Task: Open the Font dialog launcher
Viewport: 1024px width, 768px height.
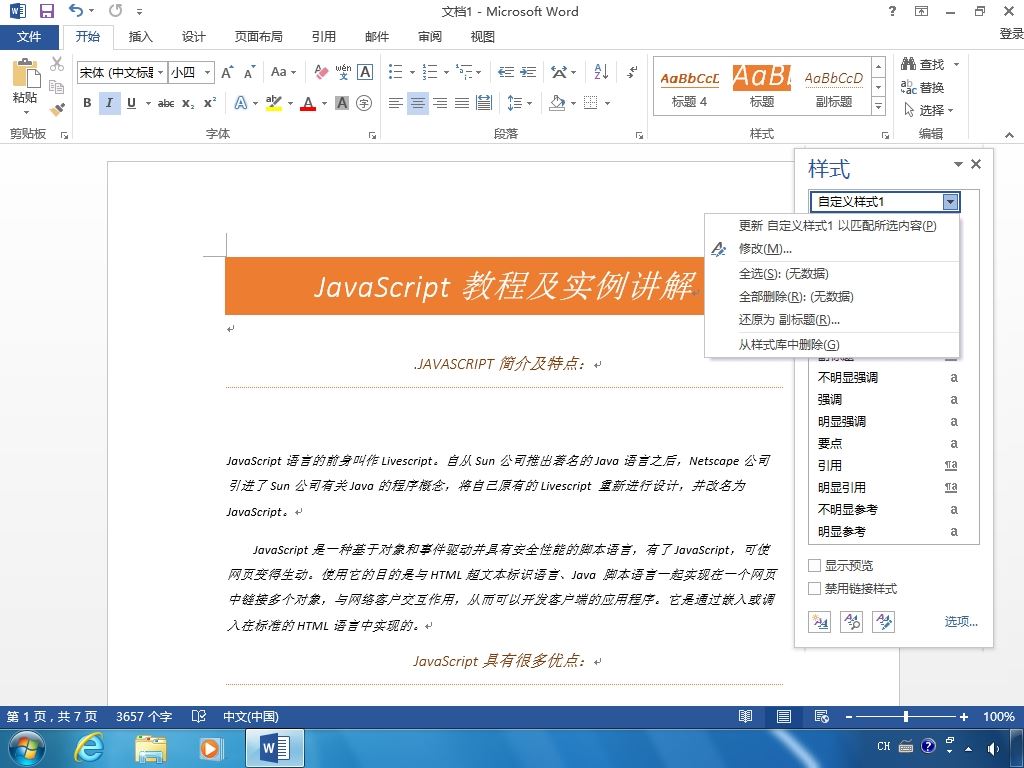Action: click(x=372, y=135)
